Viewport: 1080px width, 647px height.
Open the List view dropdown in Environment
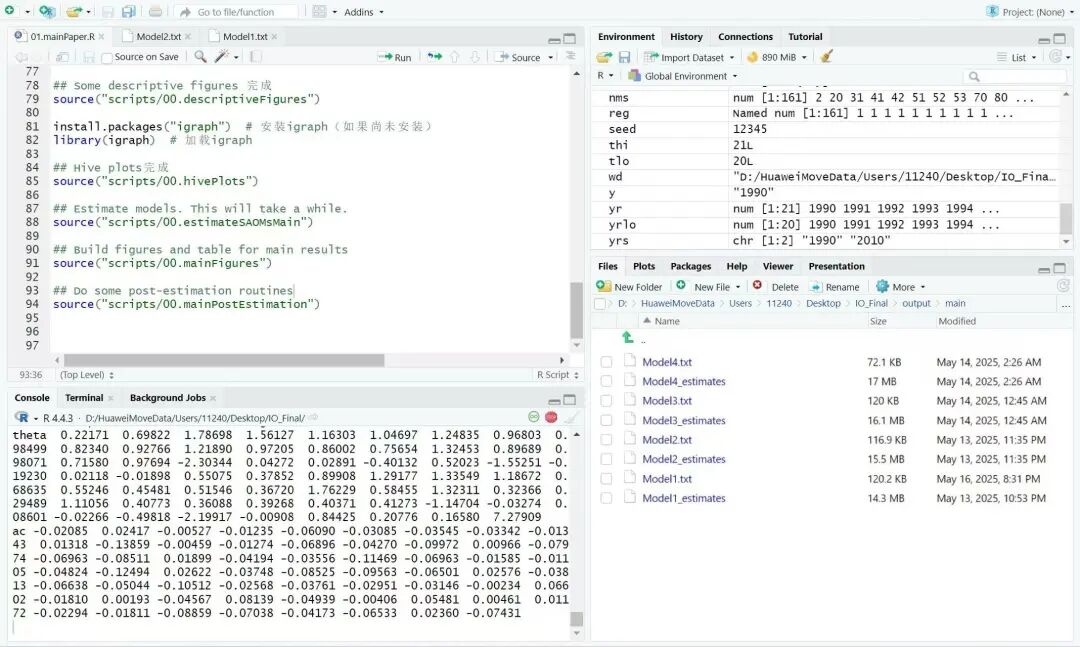point(1017,57)
